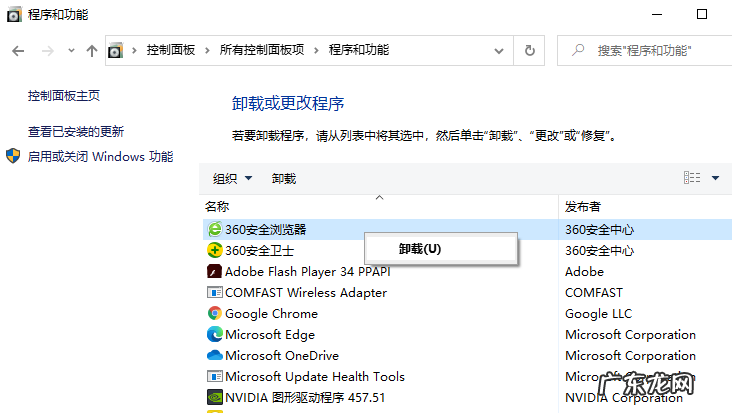
Task: Click the 卸载 toolbar button
Action: coord(284,178)
